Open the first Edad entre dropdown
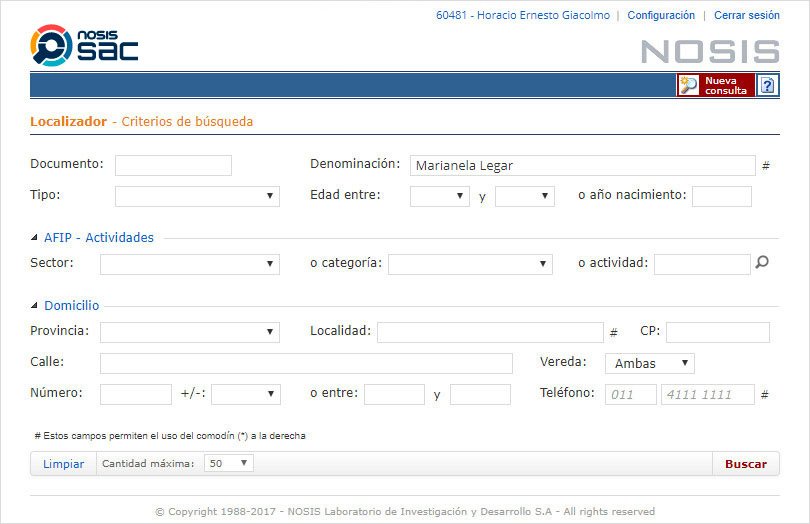Viewport: 810px width, 524px height. pos(440,196)
